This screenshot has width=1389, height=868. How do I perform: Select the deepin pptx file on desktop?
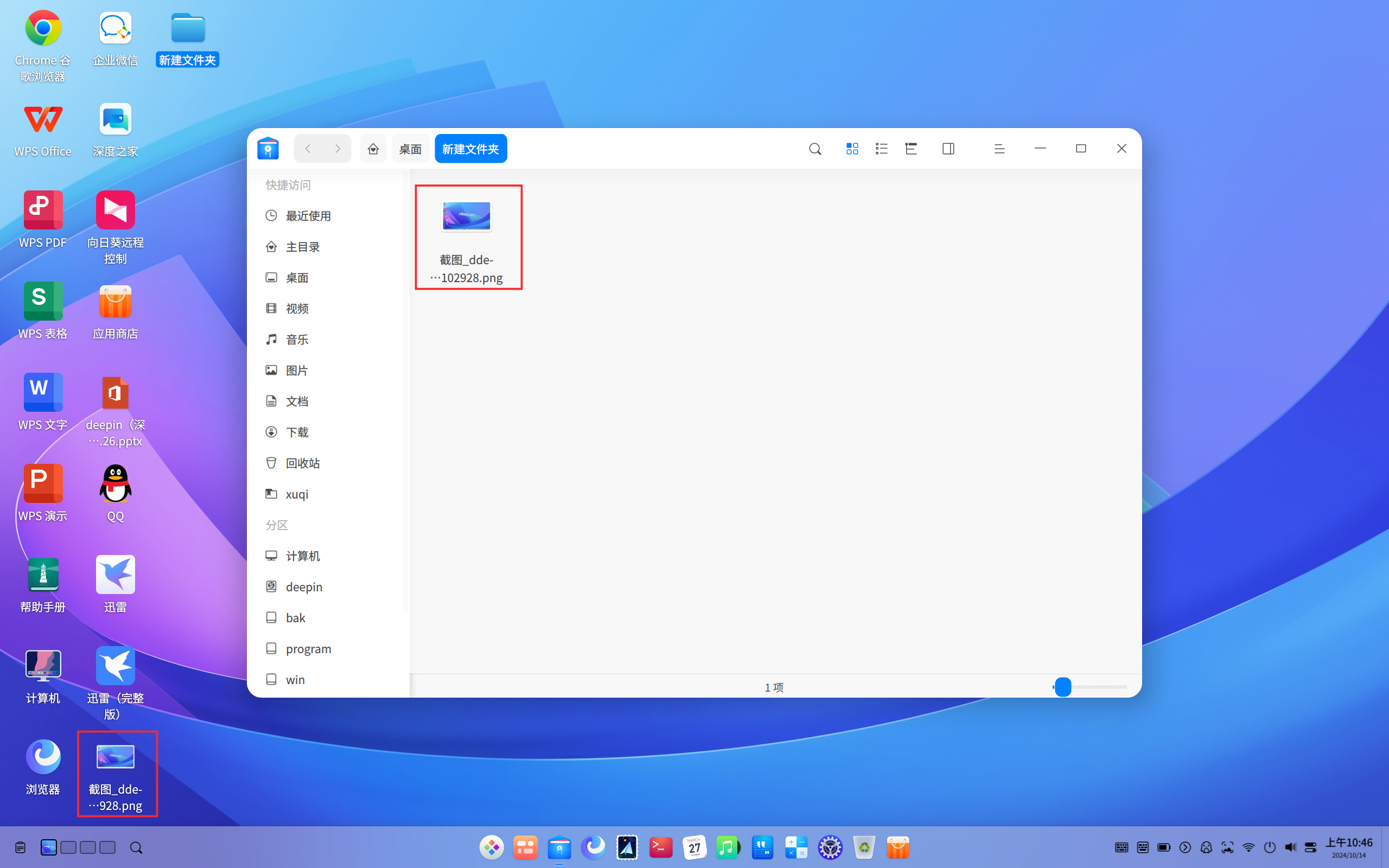(x=116, y=412)
